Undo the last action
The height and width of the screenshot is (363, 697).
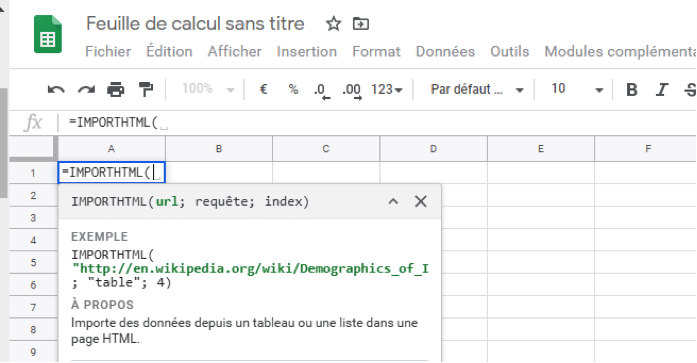click(x=56, y=90)
